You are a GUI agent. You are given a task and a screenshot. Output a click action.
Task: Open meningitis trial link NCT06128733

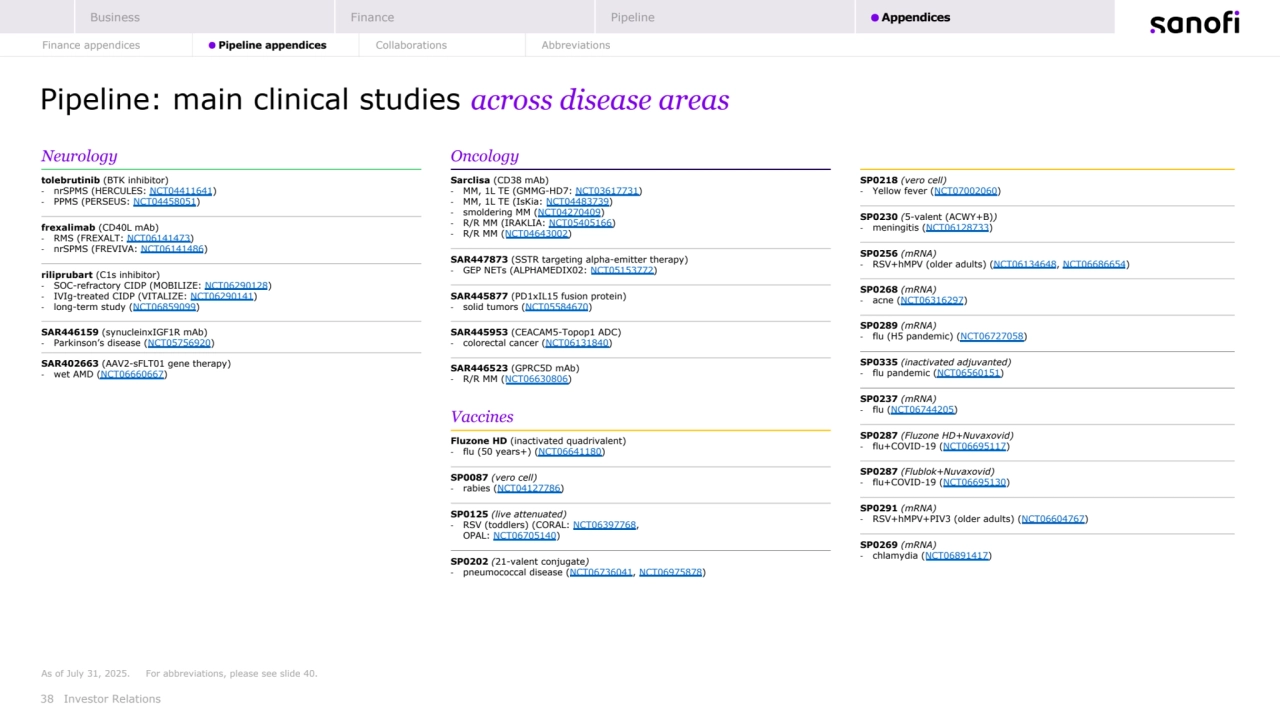pyautogui.click(x=957, y=228)
